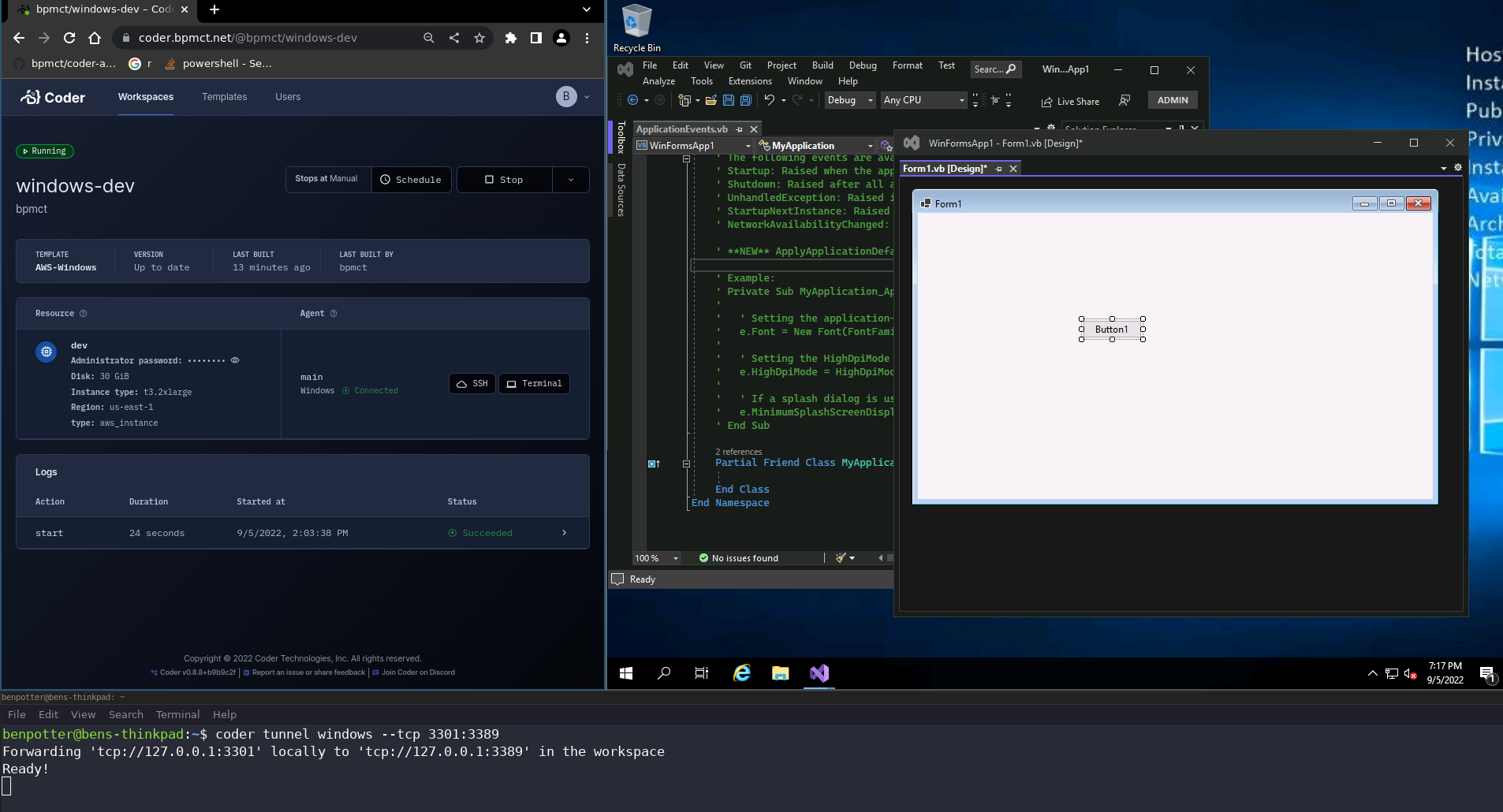Open the Project menu in Visual Studio
The width and height of the screenshot is (1503, 812).
(781, 65)
